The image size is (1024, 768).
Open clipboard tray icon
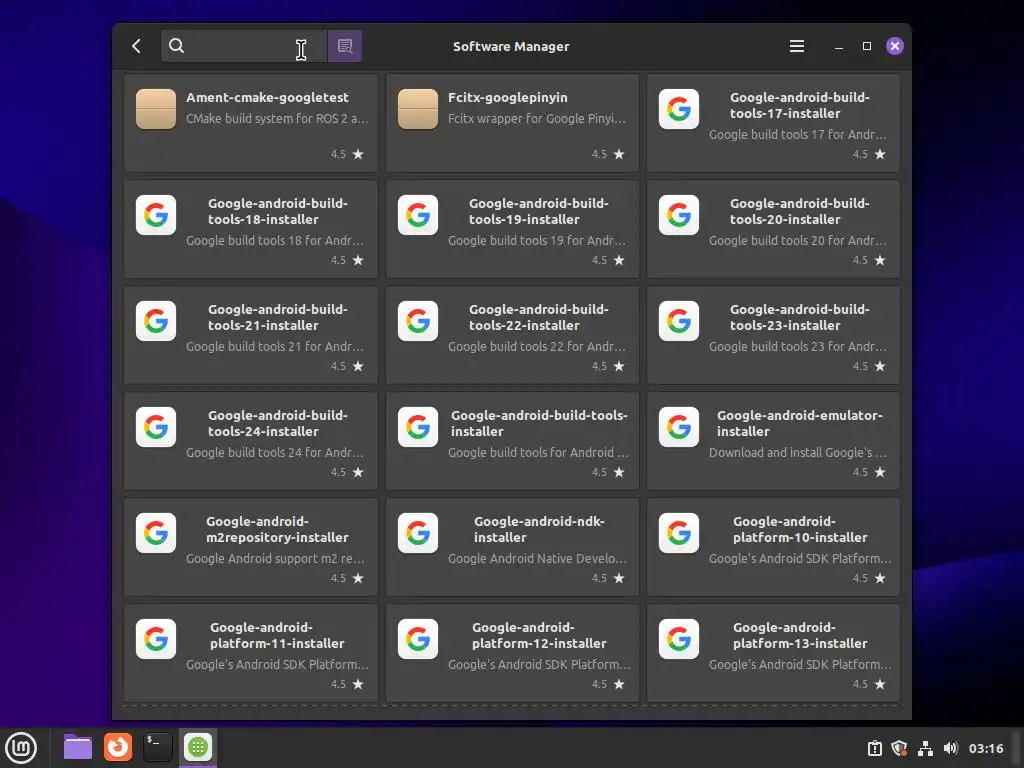pyautogui.click(x=875, y=748)
